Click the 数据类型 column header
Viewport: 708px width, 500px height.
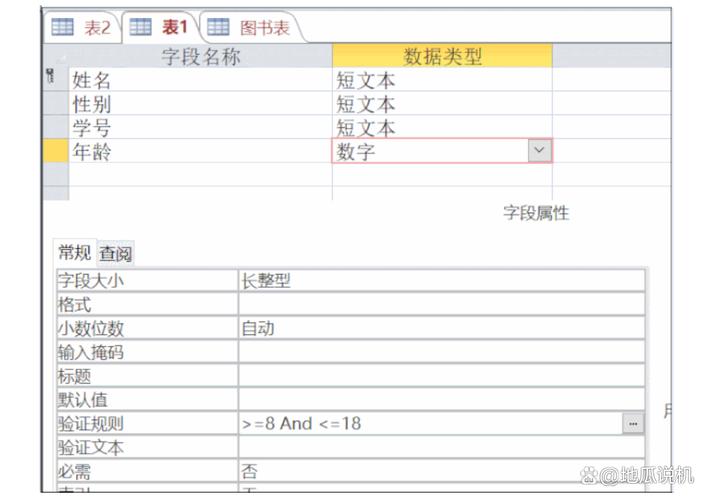pos(442,56)
